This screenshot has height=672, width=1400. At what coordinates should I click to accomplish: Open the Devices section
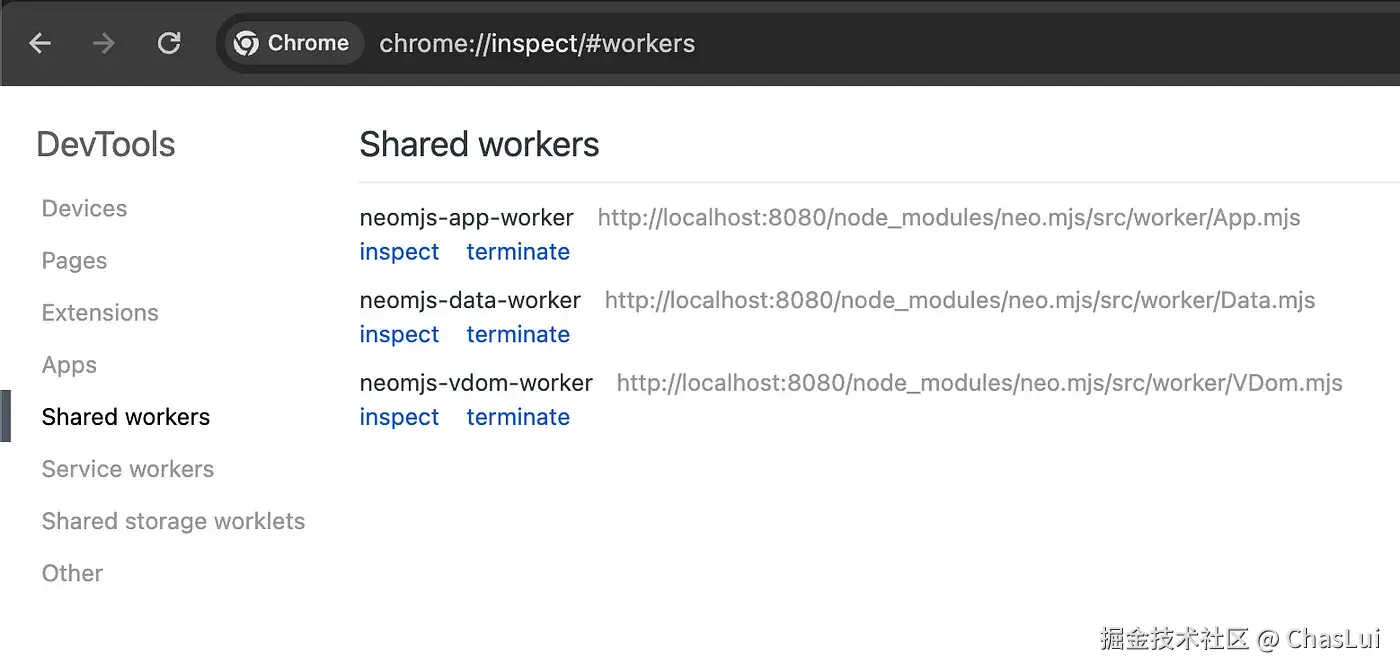tap(84, 209)
